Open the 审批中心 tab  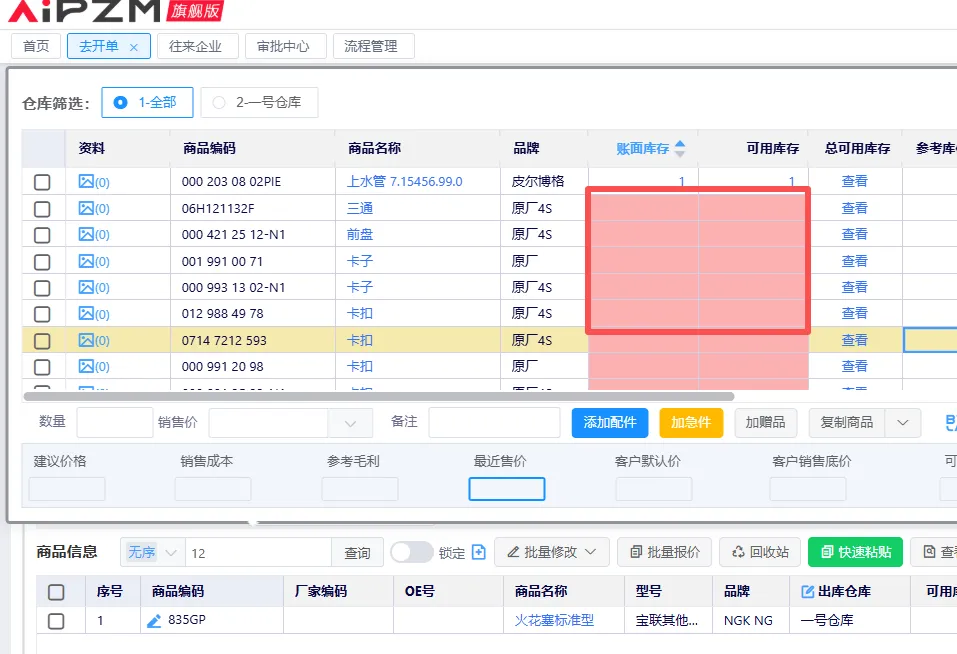[x=285, y=46]
